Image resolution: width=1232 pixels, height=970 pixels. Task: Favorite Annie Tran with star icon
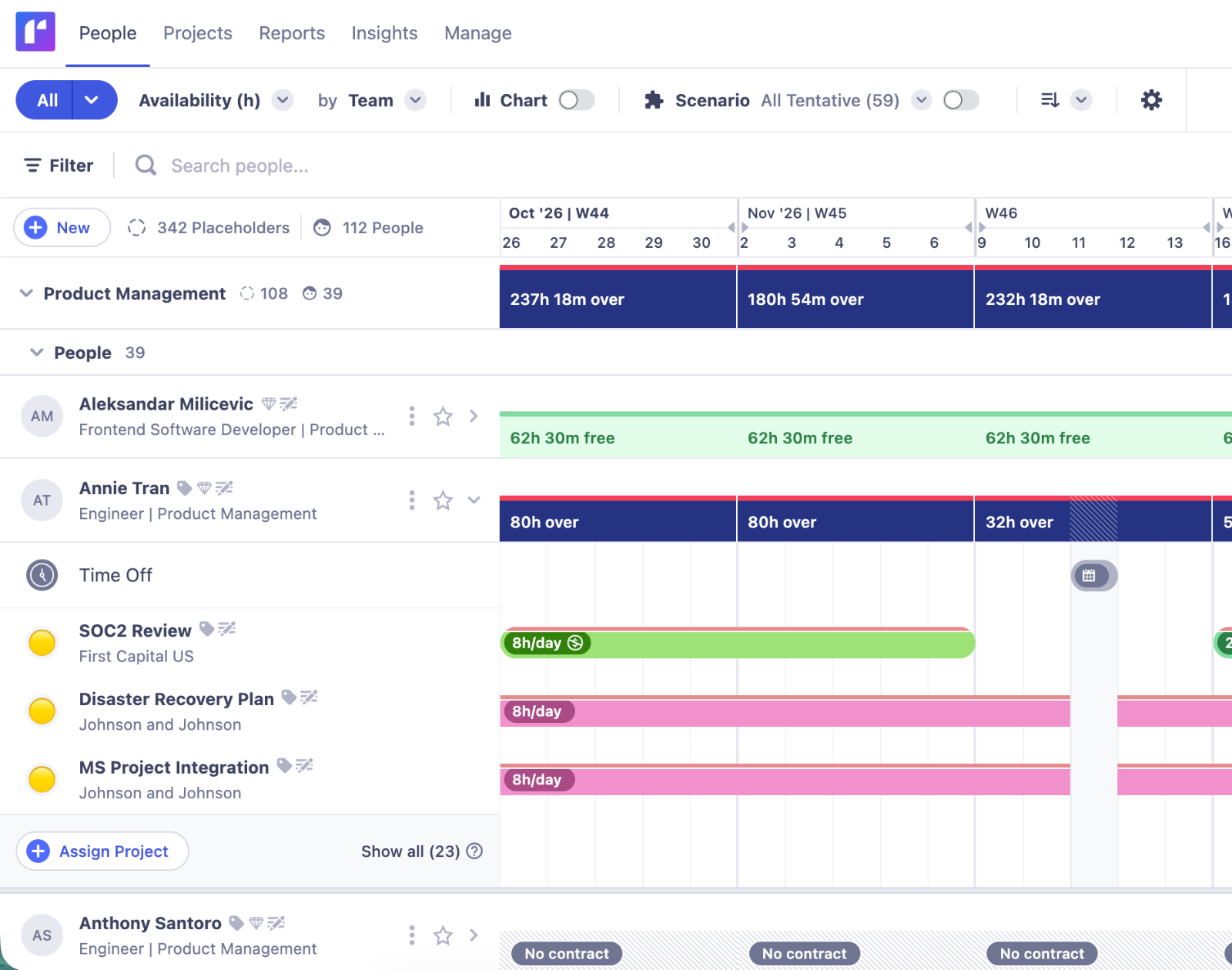[443, 500]
